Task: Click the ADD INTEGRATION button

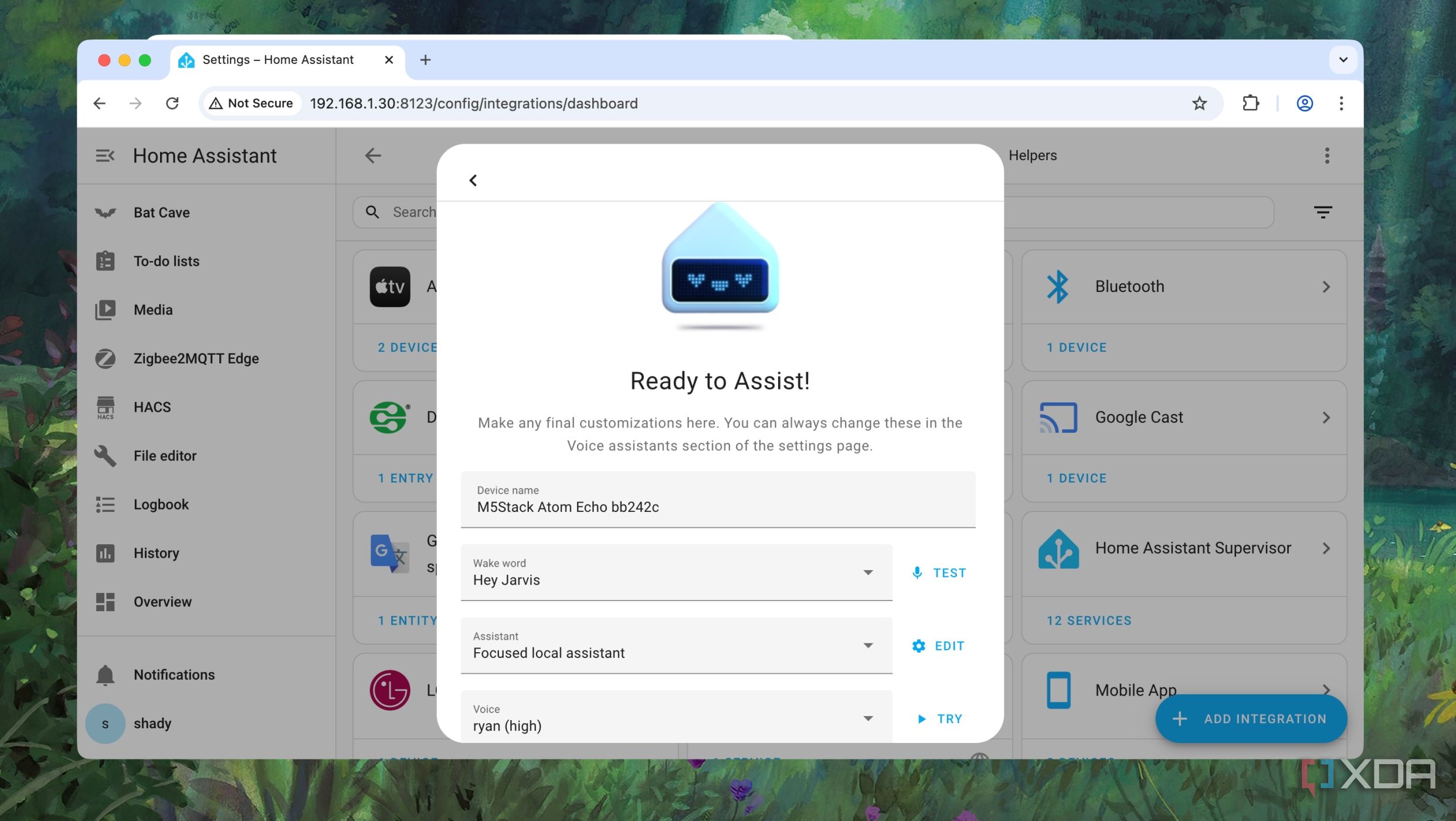Action: tap(1250, 718)
